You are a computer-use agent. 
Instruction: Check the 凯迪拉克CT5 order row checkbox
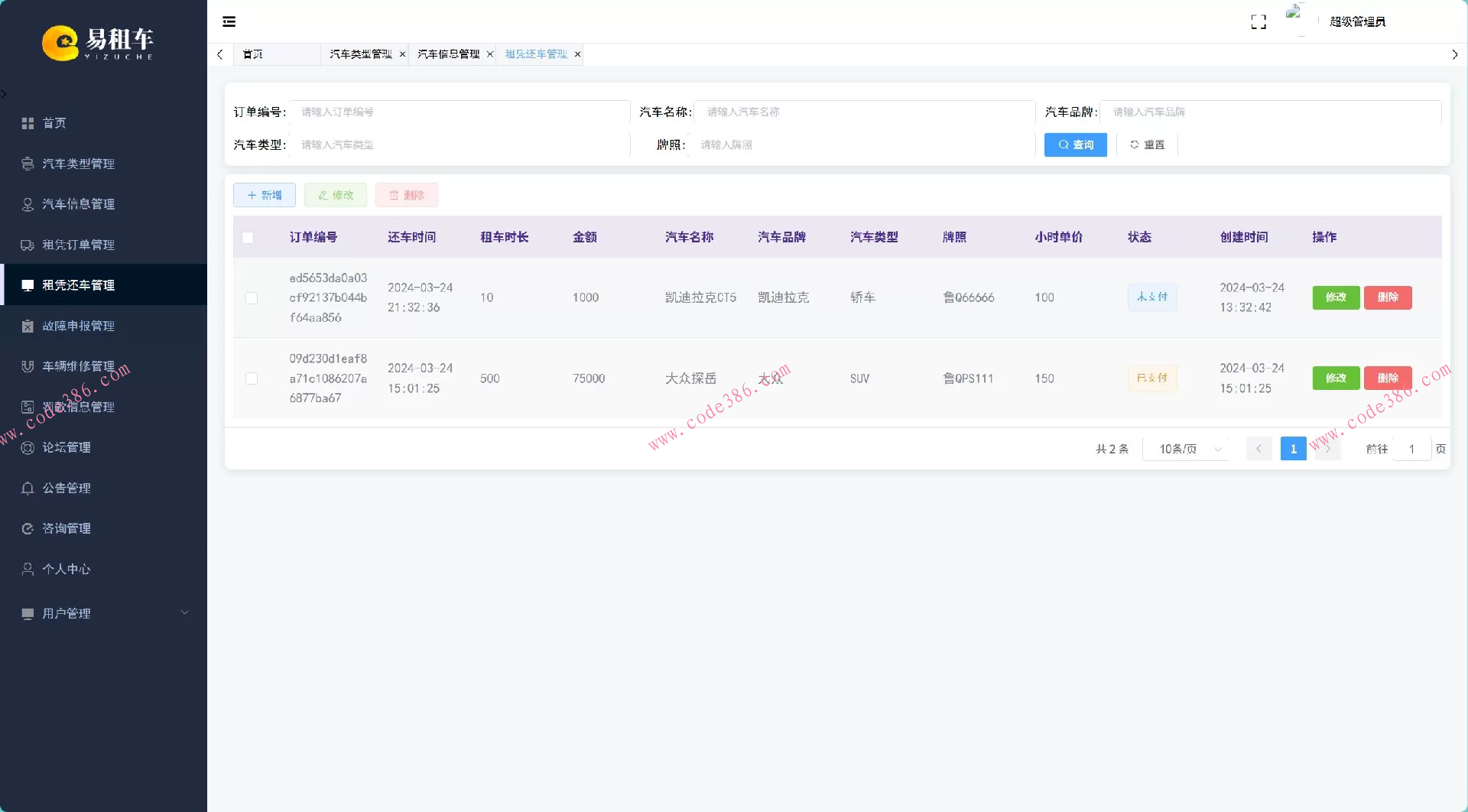252,298
